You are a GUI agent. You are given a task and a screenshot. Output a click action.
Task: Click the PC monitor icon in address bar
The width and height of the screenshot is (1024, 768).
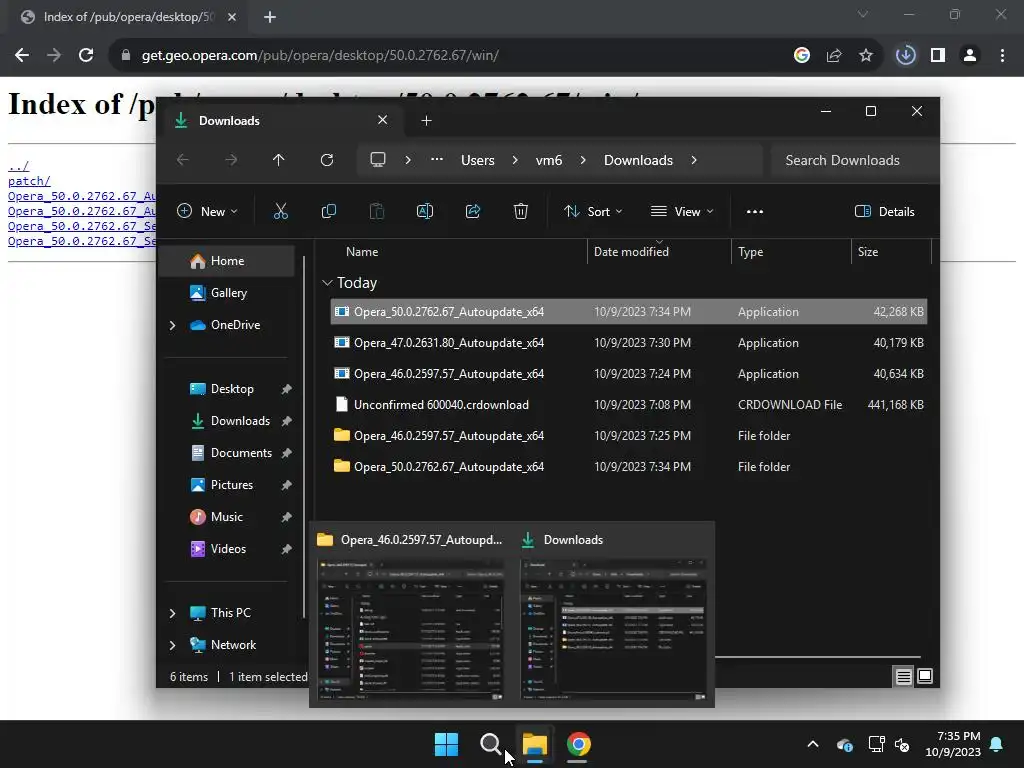377,160
